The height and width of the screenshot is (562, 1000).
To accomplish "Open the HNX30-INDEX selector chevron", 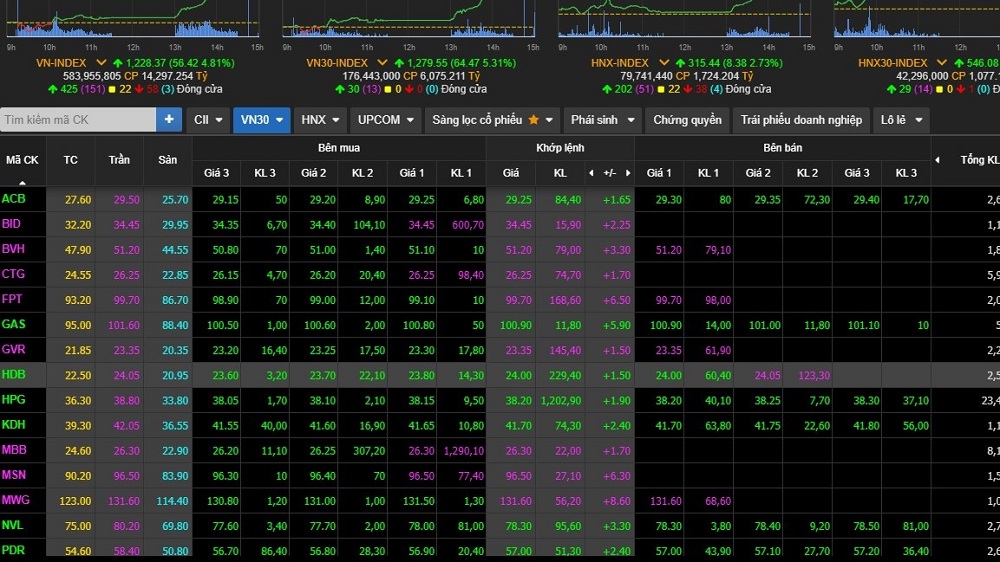I will (x=941, y=63).
